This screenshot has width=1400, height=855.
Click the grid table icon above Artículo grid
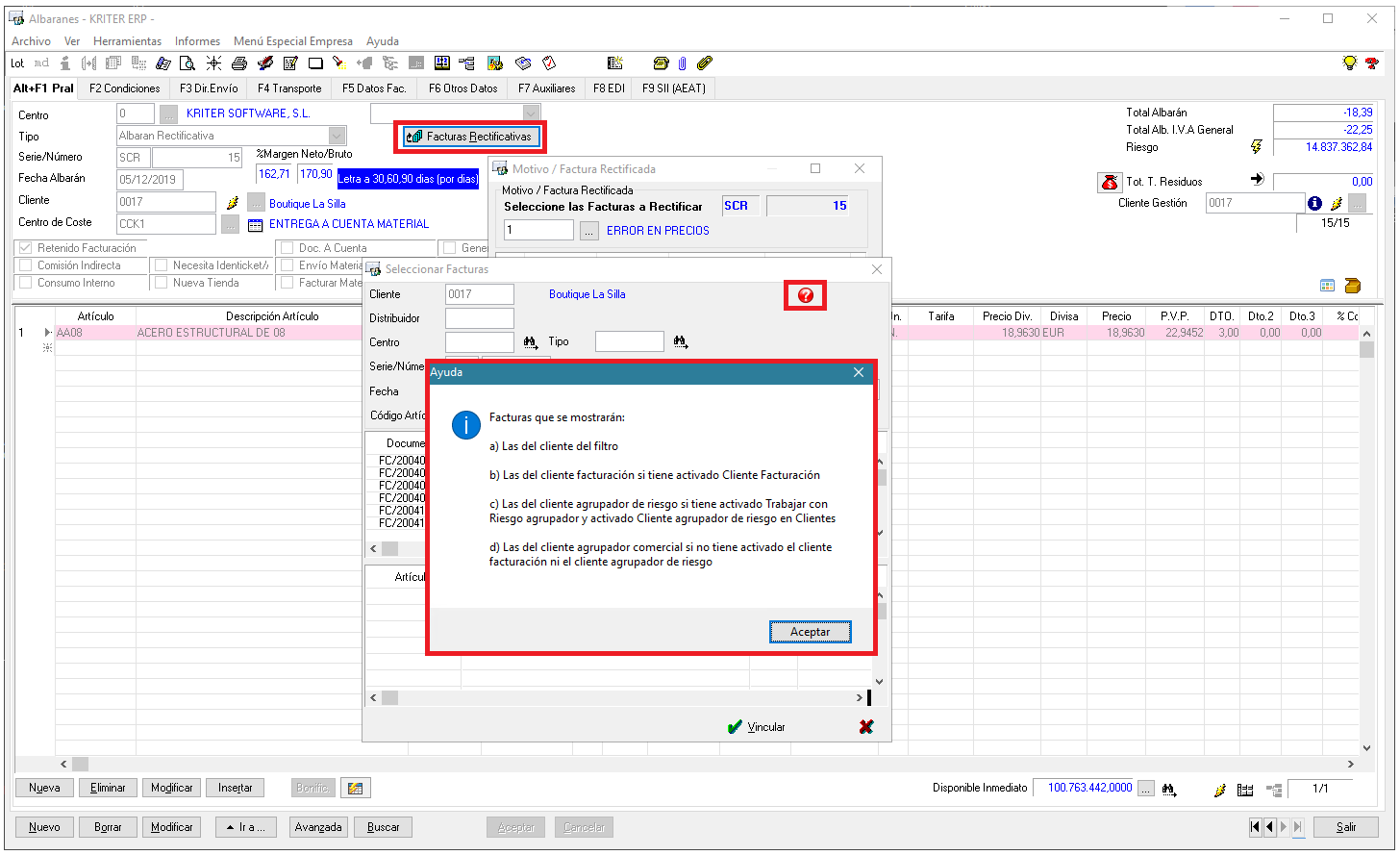[1328, 286]
